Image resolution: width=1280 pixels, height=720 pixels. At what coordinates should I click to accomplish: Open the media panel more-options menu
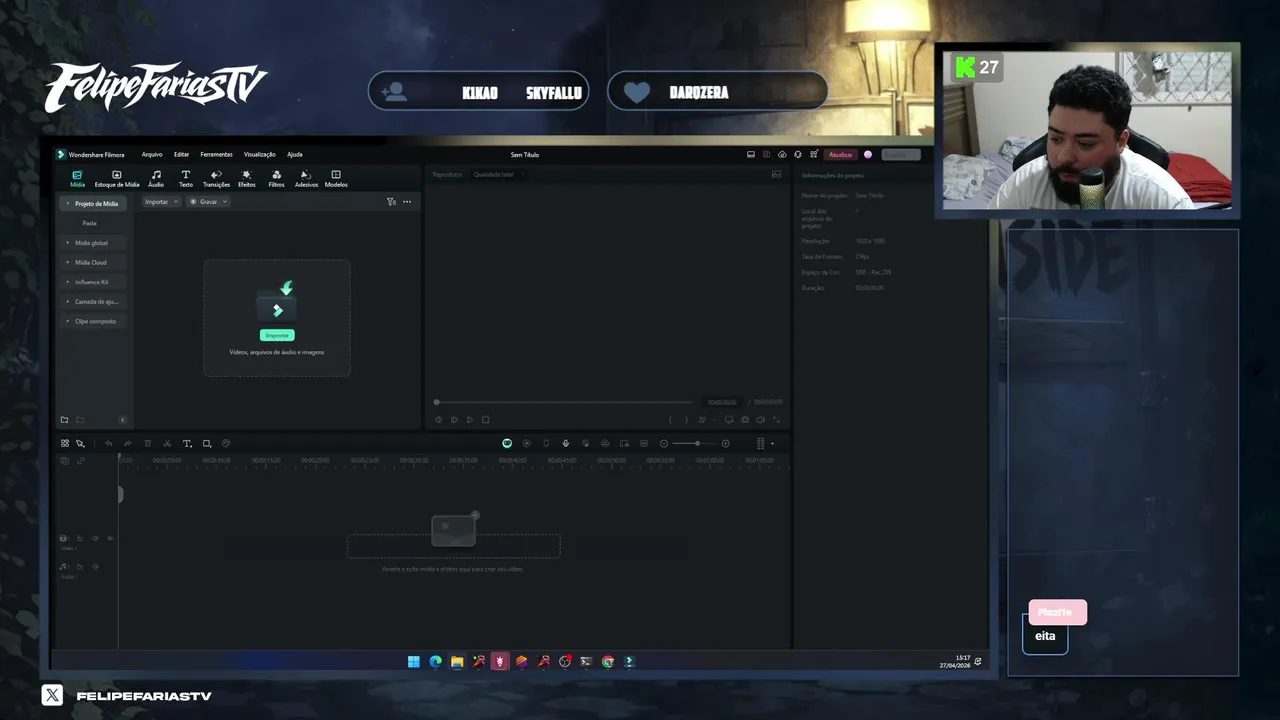(407, 202)
